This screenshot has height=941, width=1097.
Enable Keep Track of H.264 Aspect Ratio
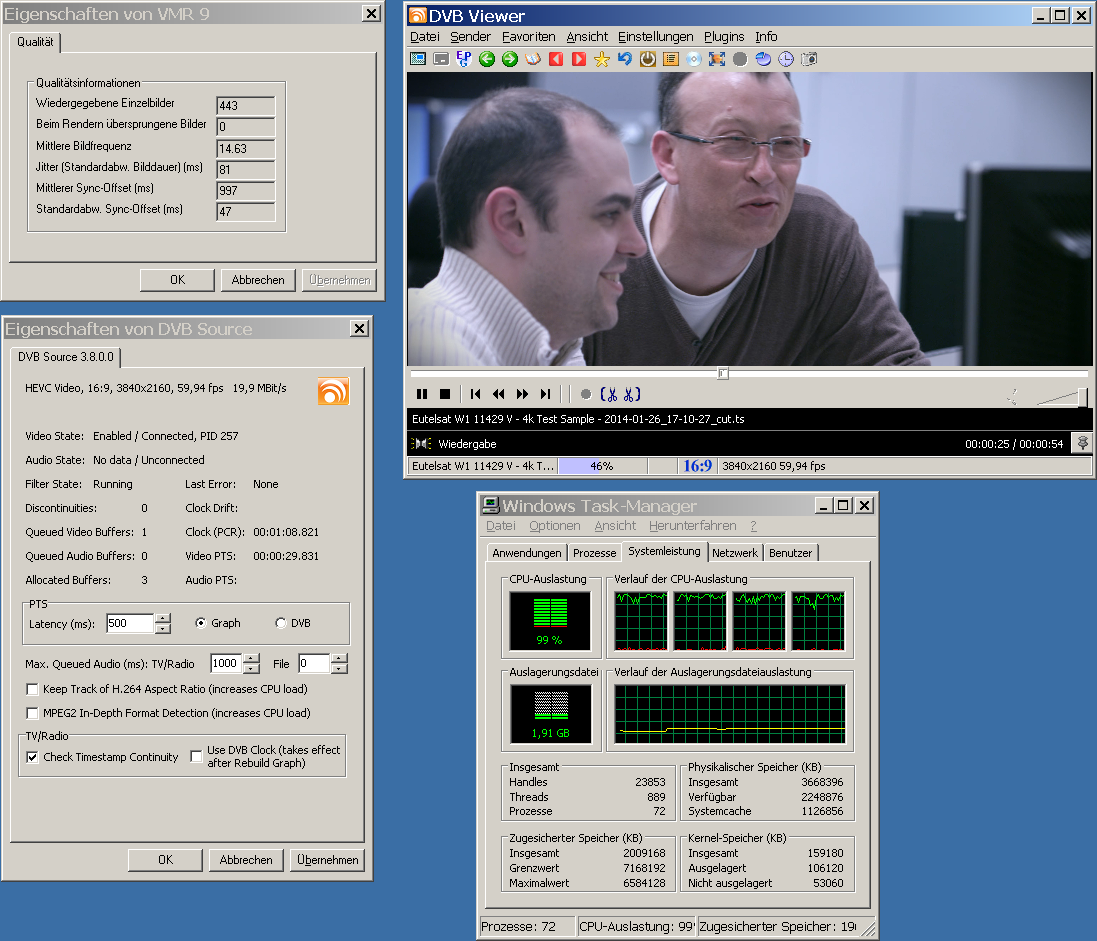[32, 689]
